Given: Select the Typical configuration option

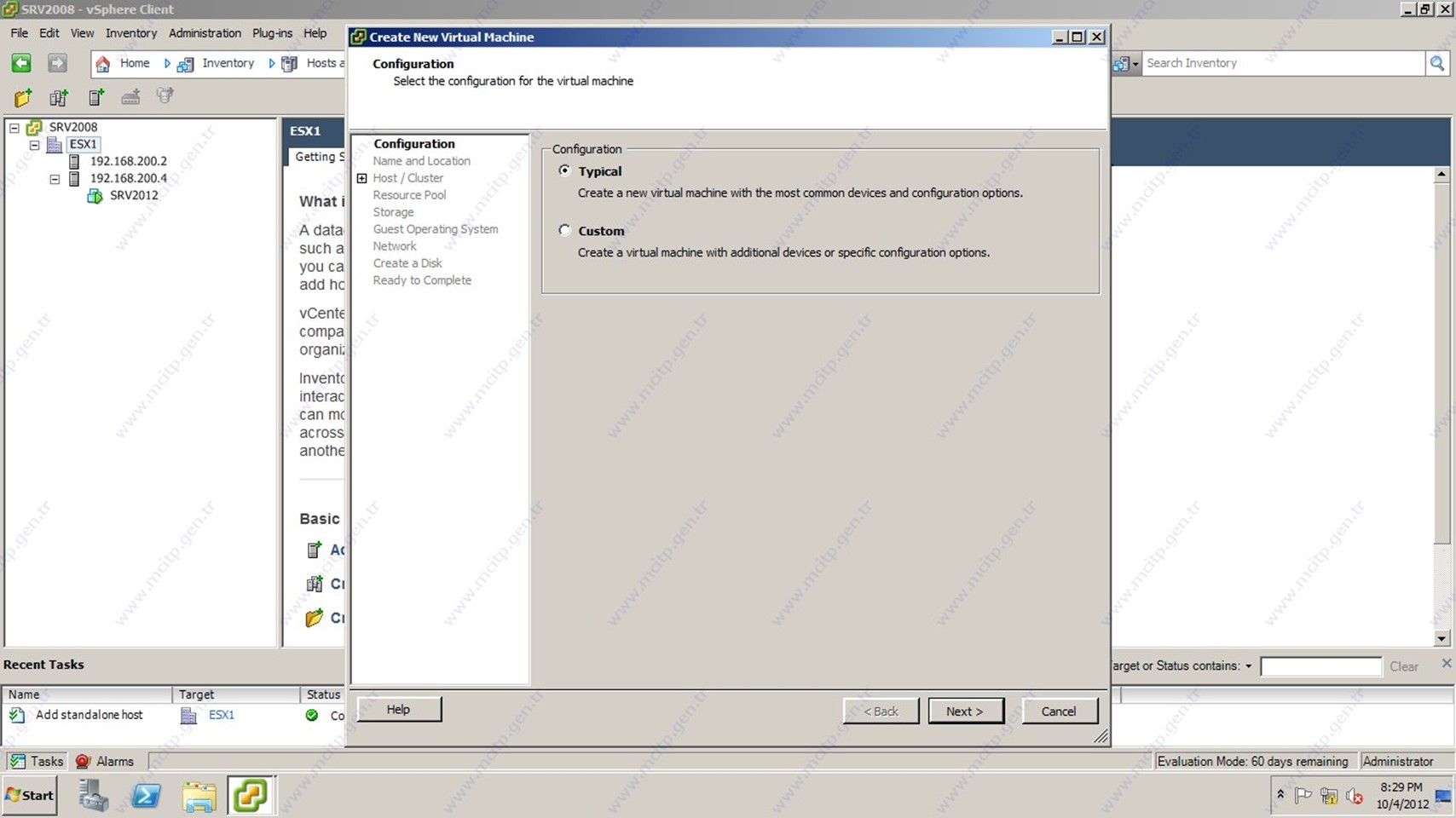Looking at the screenshot, I should click(x=564, y=170).
